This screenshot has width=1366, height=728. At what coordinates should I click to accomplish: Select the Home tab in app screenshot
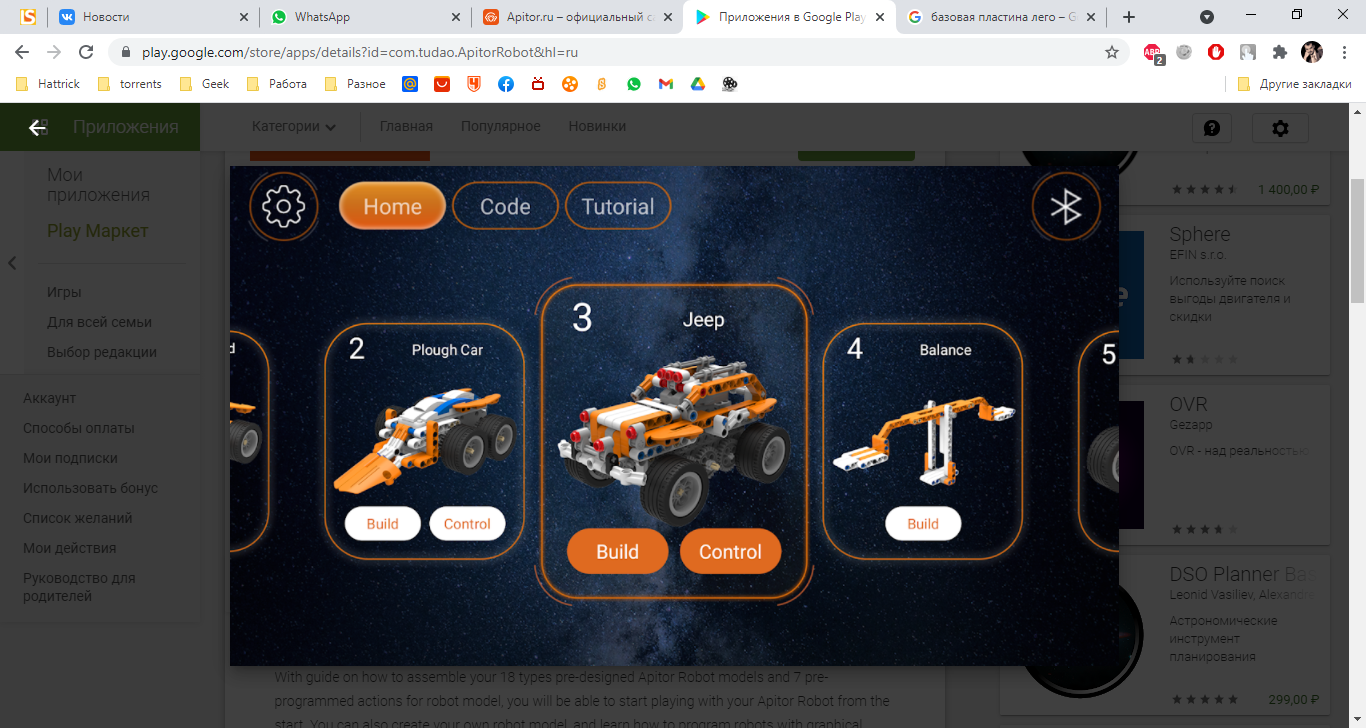pos(392,207)
